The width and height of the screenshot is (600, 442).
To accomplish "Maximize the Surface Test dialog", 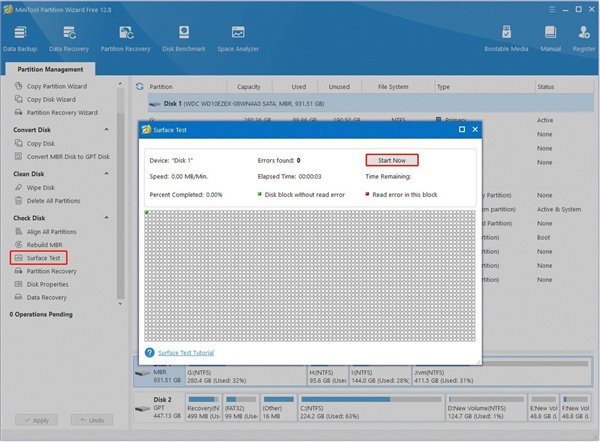I will pos(462,130).
